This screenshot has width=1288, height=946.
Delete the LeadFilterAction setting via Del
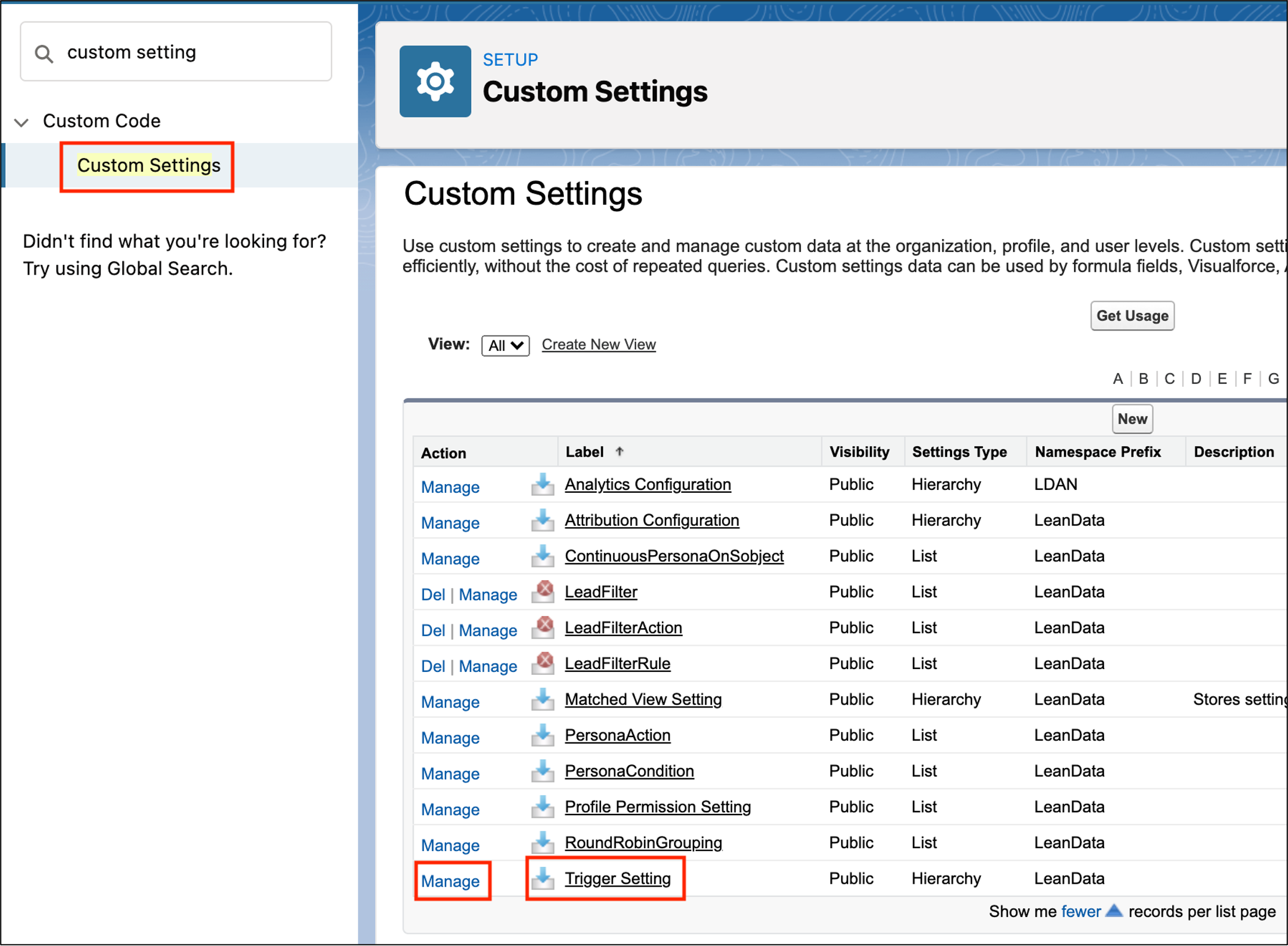(x=432, y=630)
